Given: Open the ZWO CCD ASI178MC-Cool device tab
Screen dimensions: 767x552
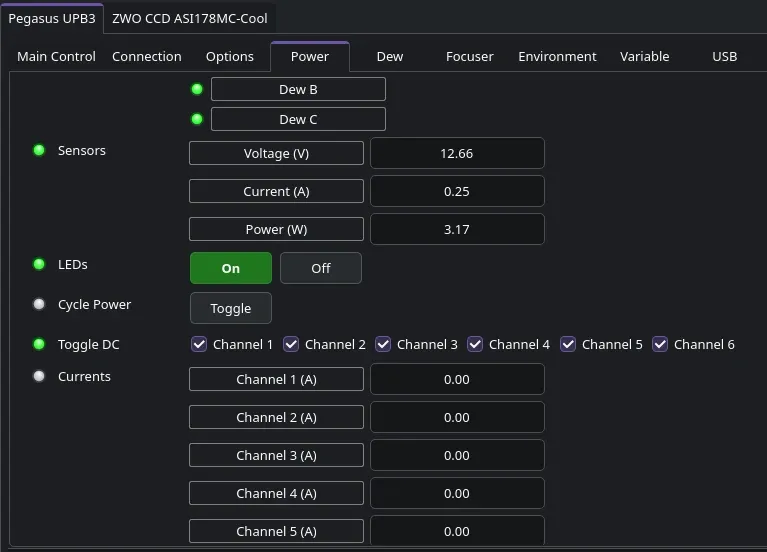Looking at the screenshot, I should (x=190, y=19).
